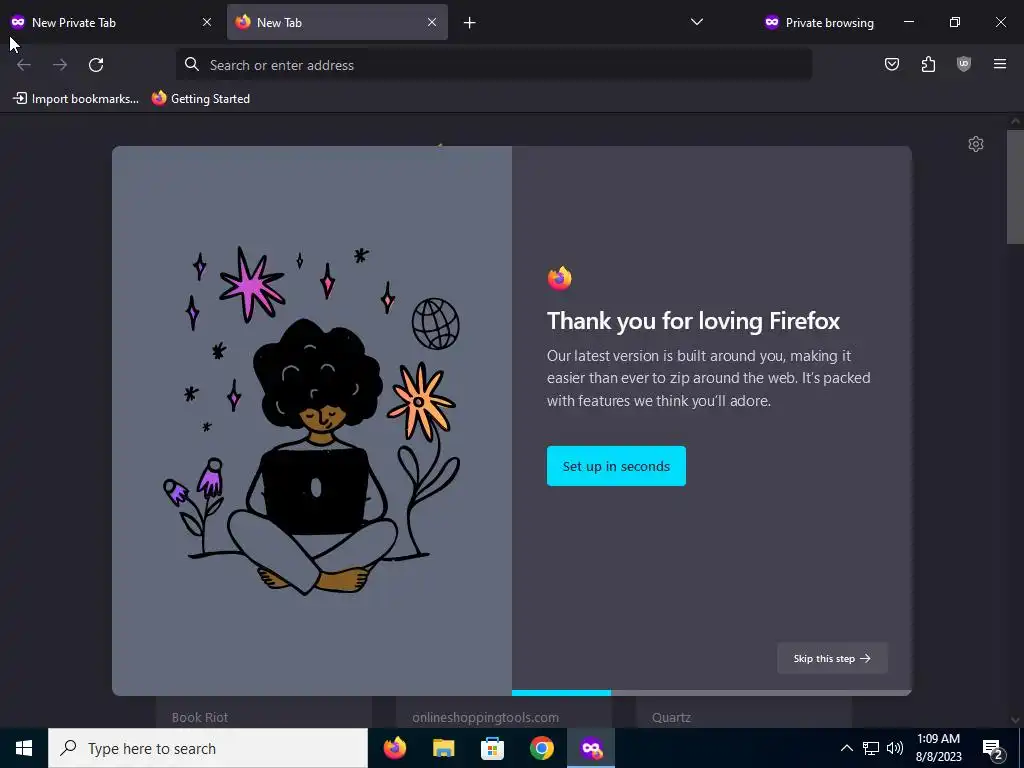Image resolution: width=1024 pixels, height=768 pixels.
Task: Close the New Private Tab
Action: 207,22
